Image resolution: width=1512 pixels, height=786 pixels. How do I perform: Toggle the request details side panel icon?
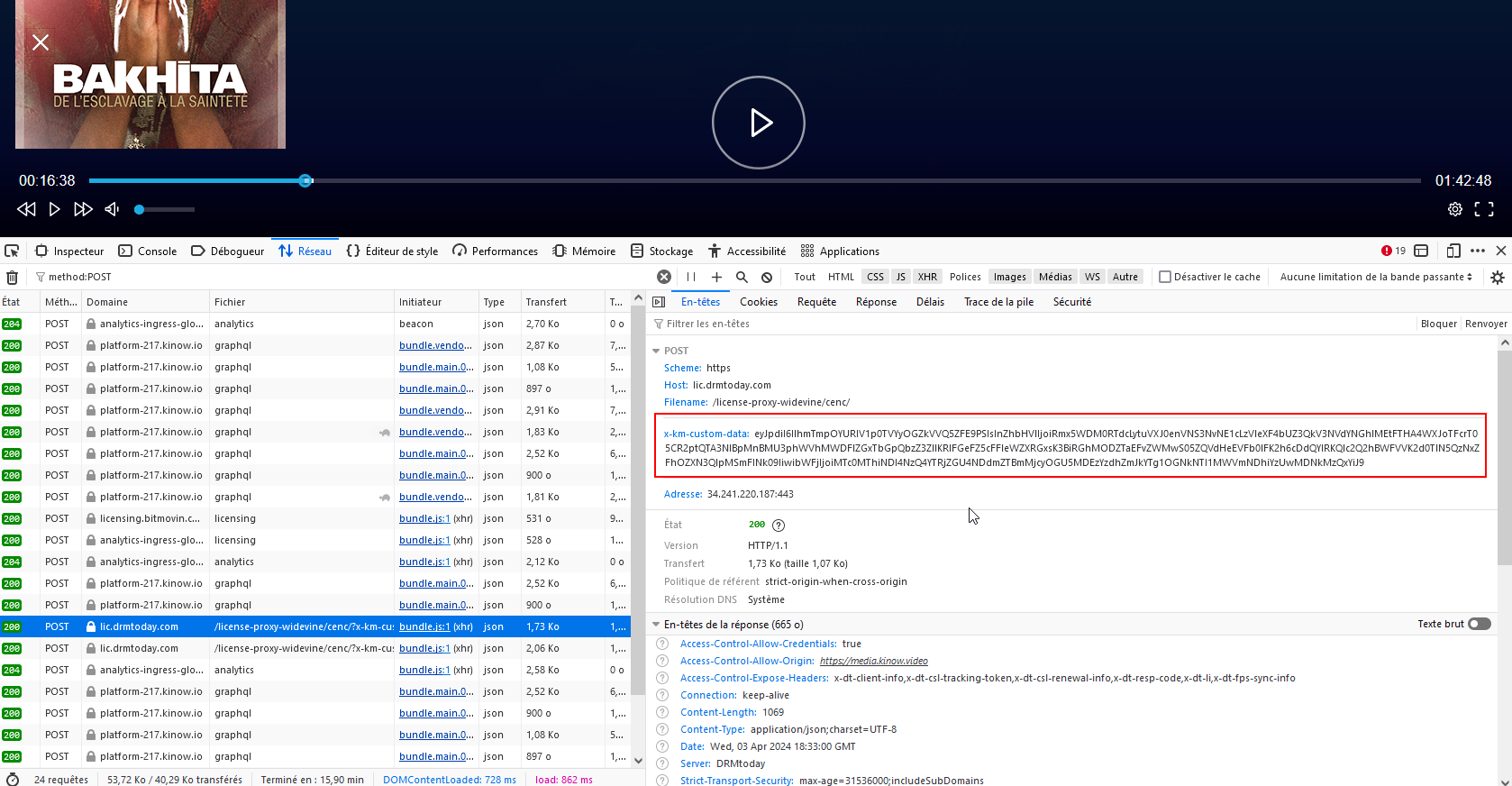pyautogui.click(x=659, y=302)
